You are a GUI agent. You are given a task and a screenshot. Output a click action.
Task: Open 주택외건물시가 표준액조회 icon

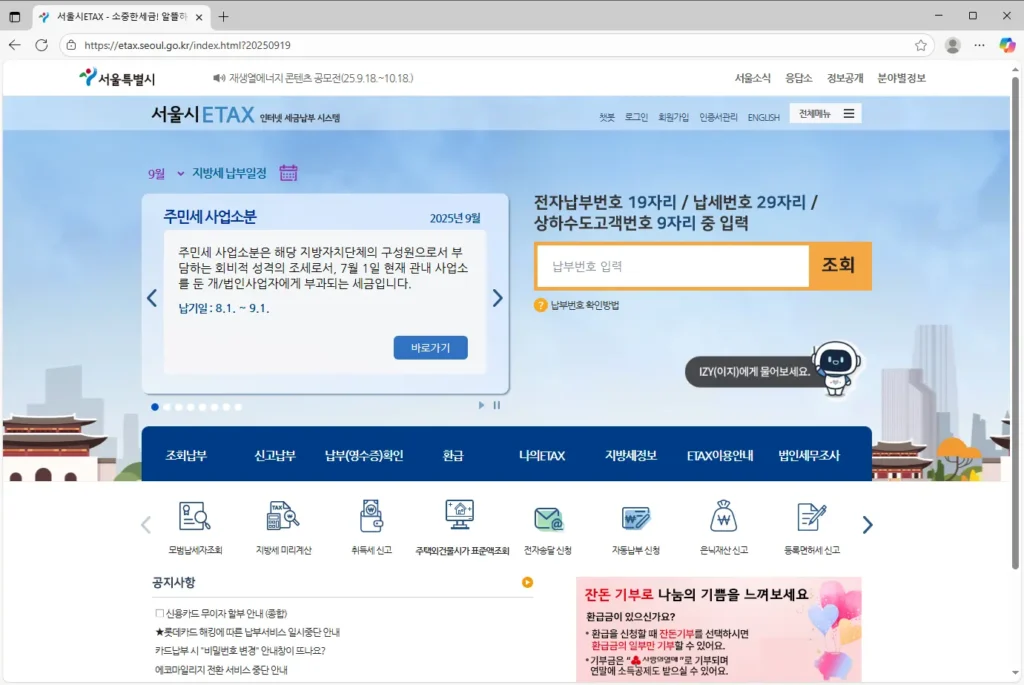459,517
